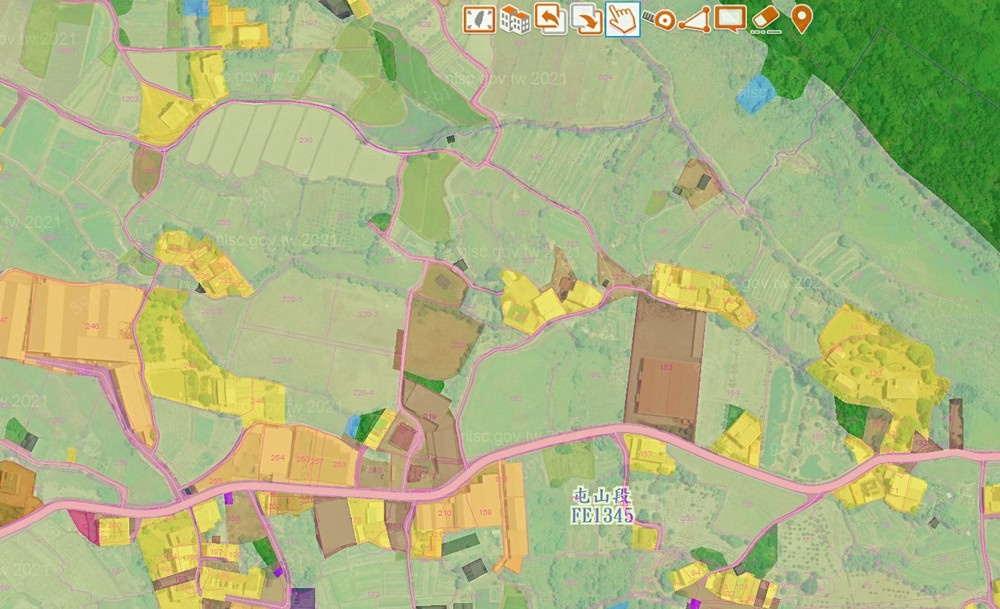This screenshot has height=609, width=1000.
Task: Click the location pin marker tool
Action: pos(801,18)
